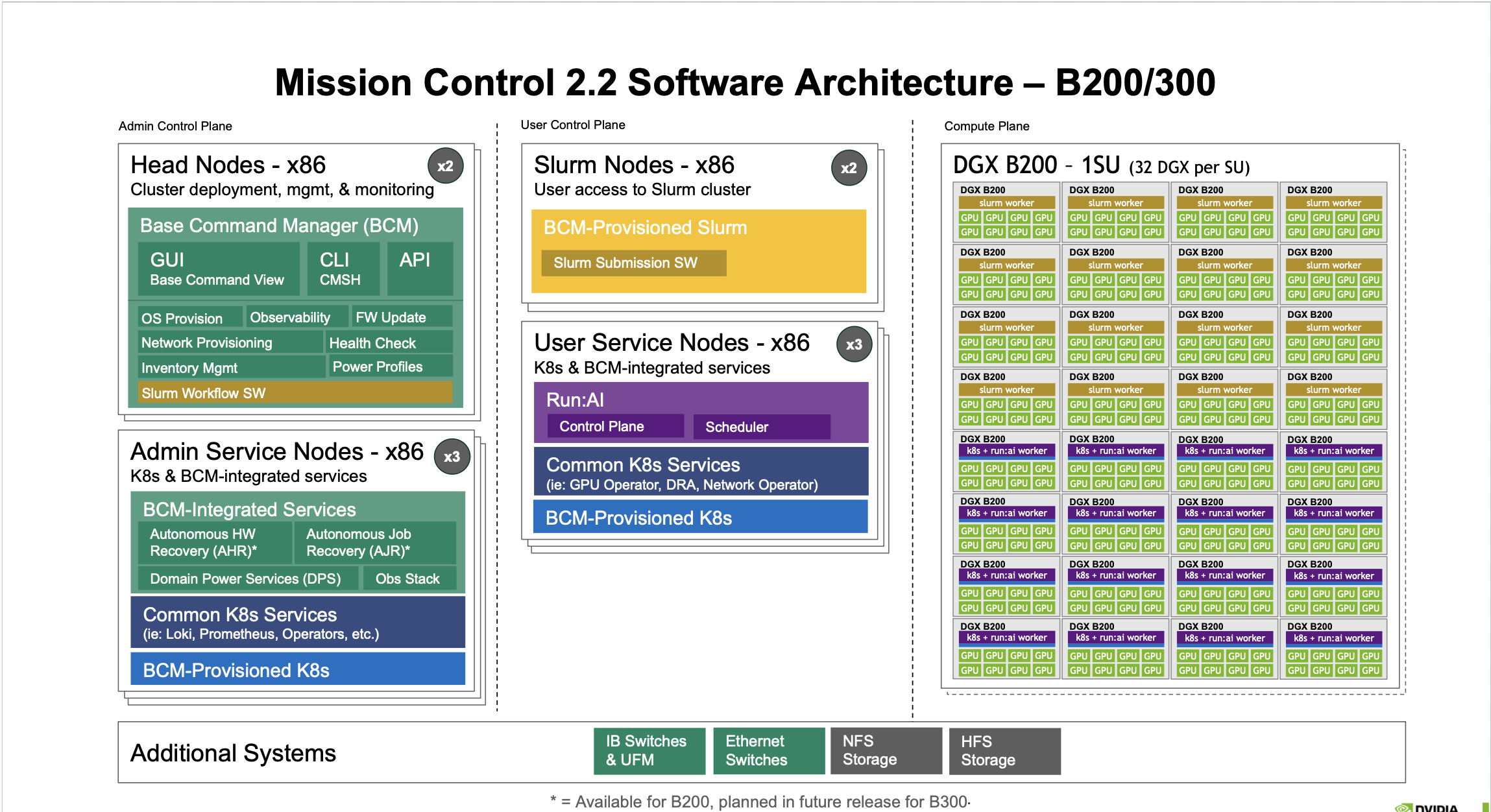Click the HFS Storage box
Viewport: 1491px width, 812px height.
click(x=1004, y=751)
